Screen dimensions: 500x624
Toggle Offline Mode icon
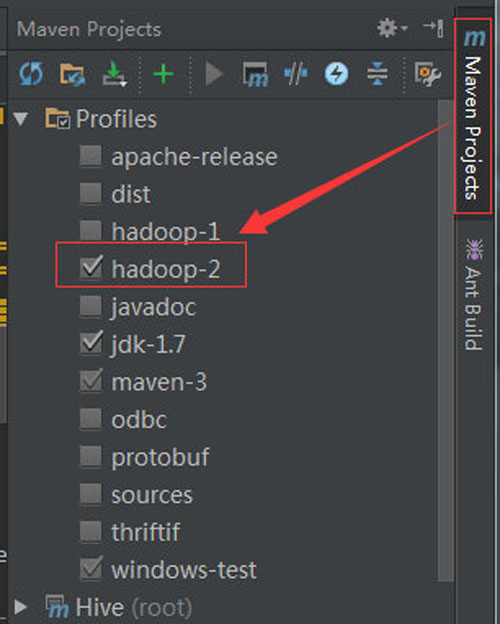[x=295, y=74]
